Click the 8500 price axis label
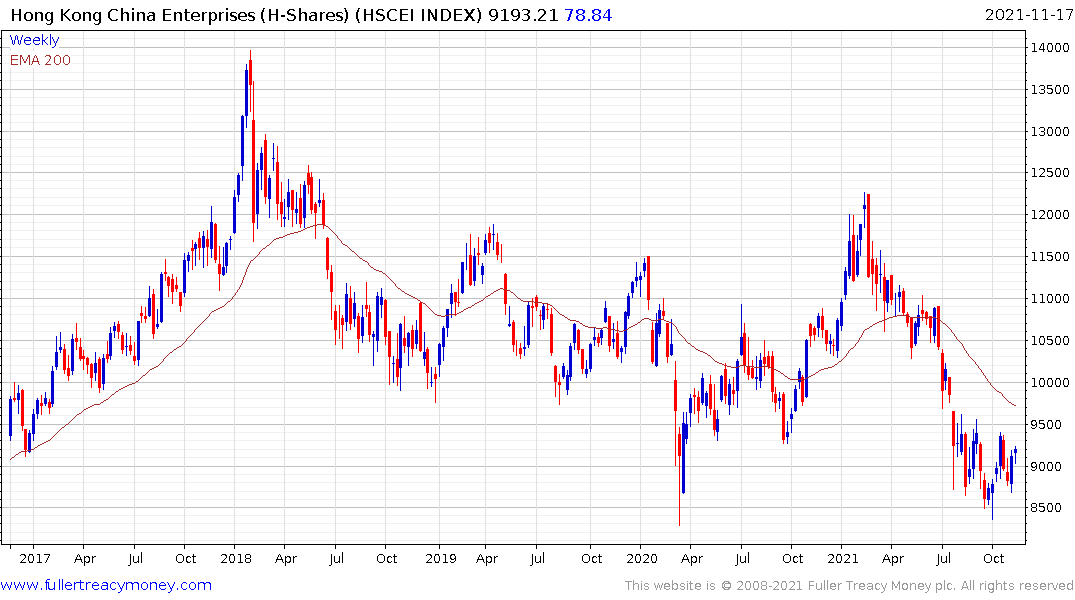The image size is (1075, 600). click(x=1048, y=508)
